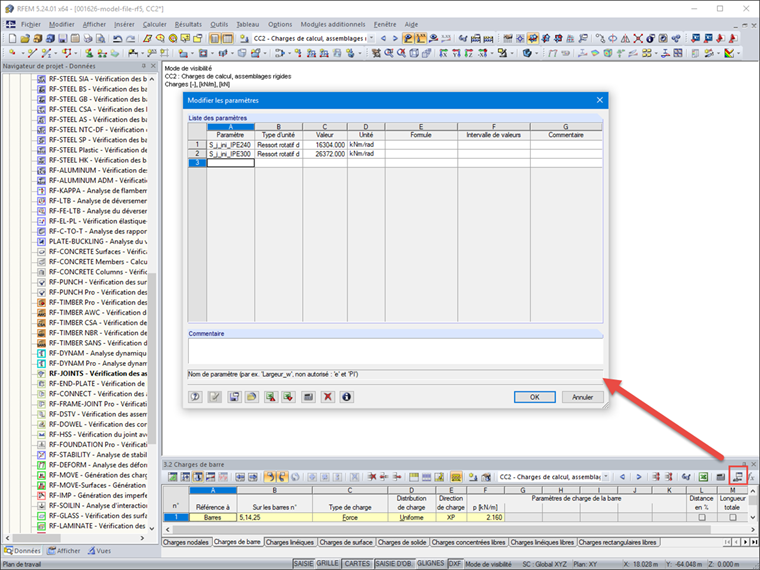Switch to Charges linéiques tab

[290, 542]
